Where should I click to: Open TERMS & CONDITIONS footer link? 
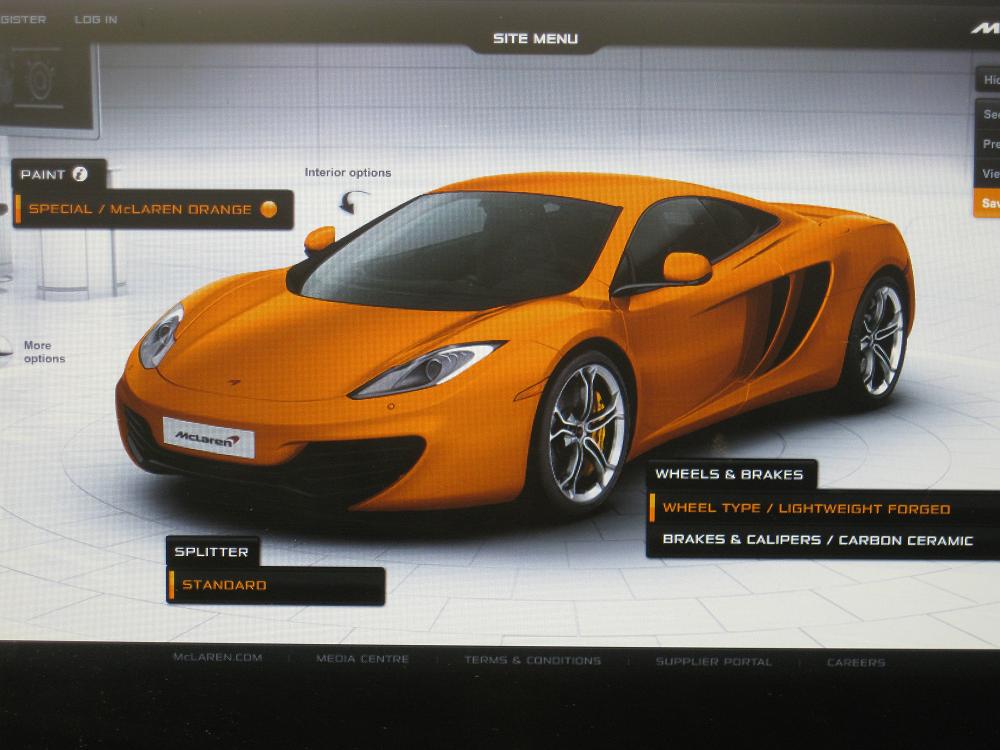(x=533, y=660)
